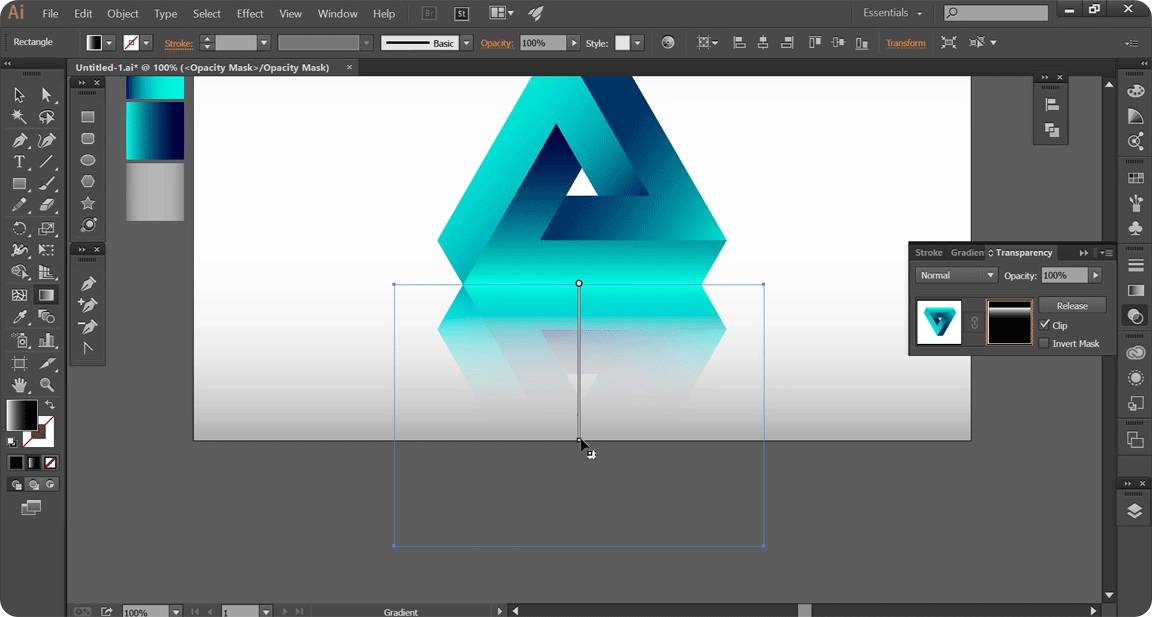The height and width of the screenshot is (617, 1152).
Task: Select the Eyedropper tool
Action: [x=19, y=317]
